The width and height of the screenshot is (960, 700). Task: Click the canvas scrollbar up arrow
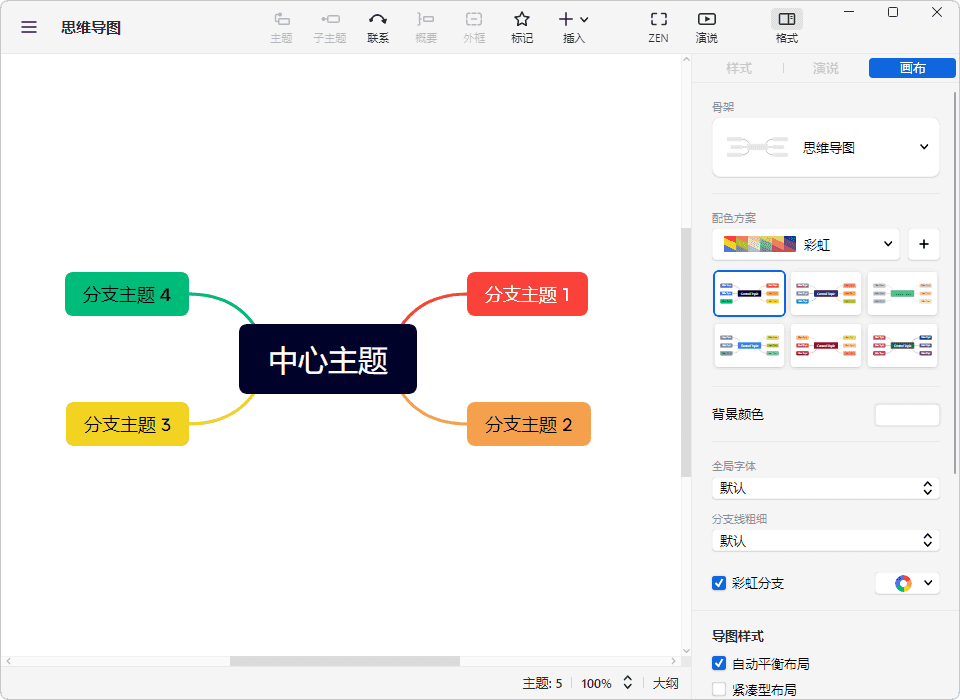pos(686,59)
